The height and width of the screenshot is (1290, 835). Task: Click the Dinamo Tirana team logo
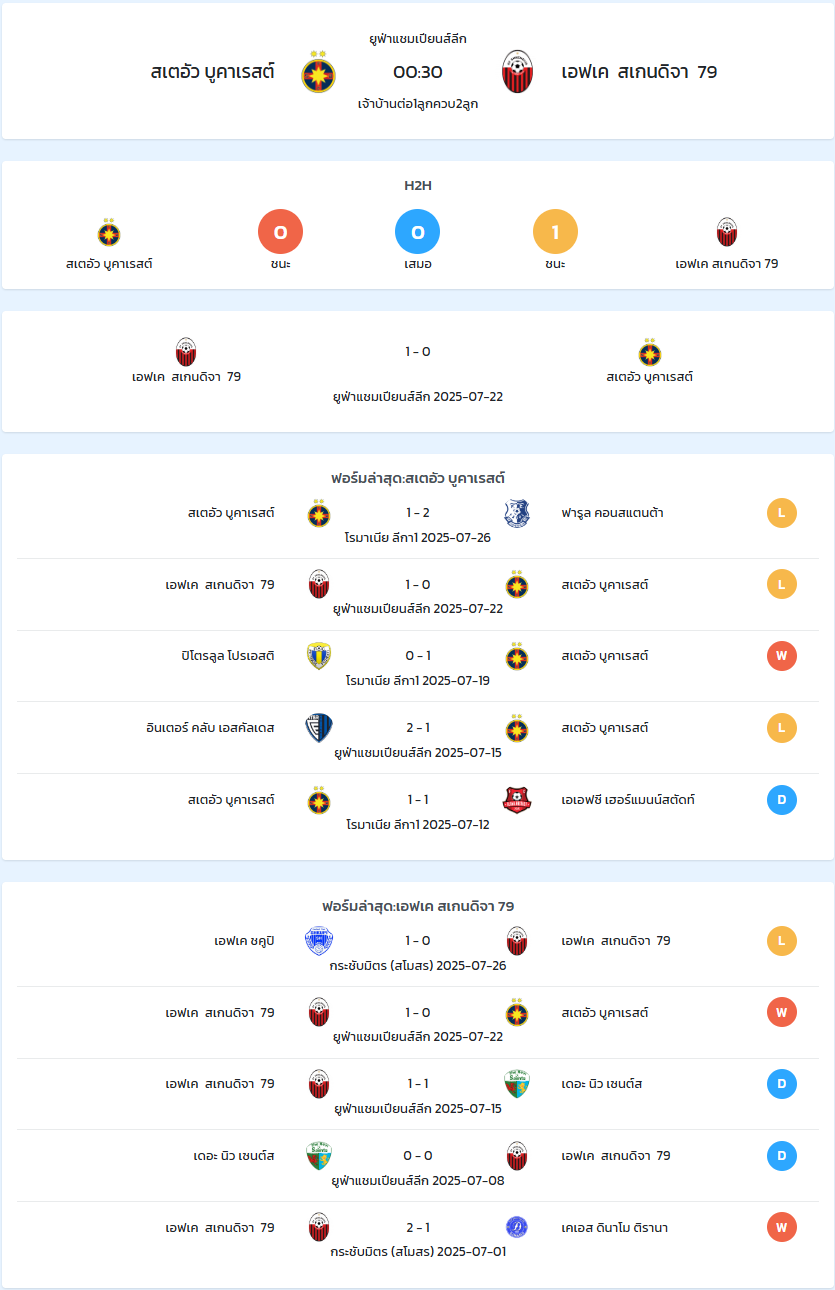(x=517, y=1227)
